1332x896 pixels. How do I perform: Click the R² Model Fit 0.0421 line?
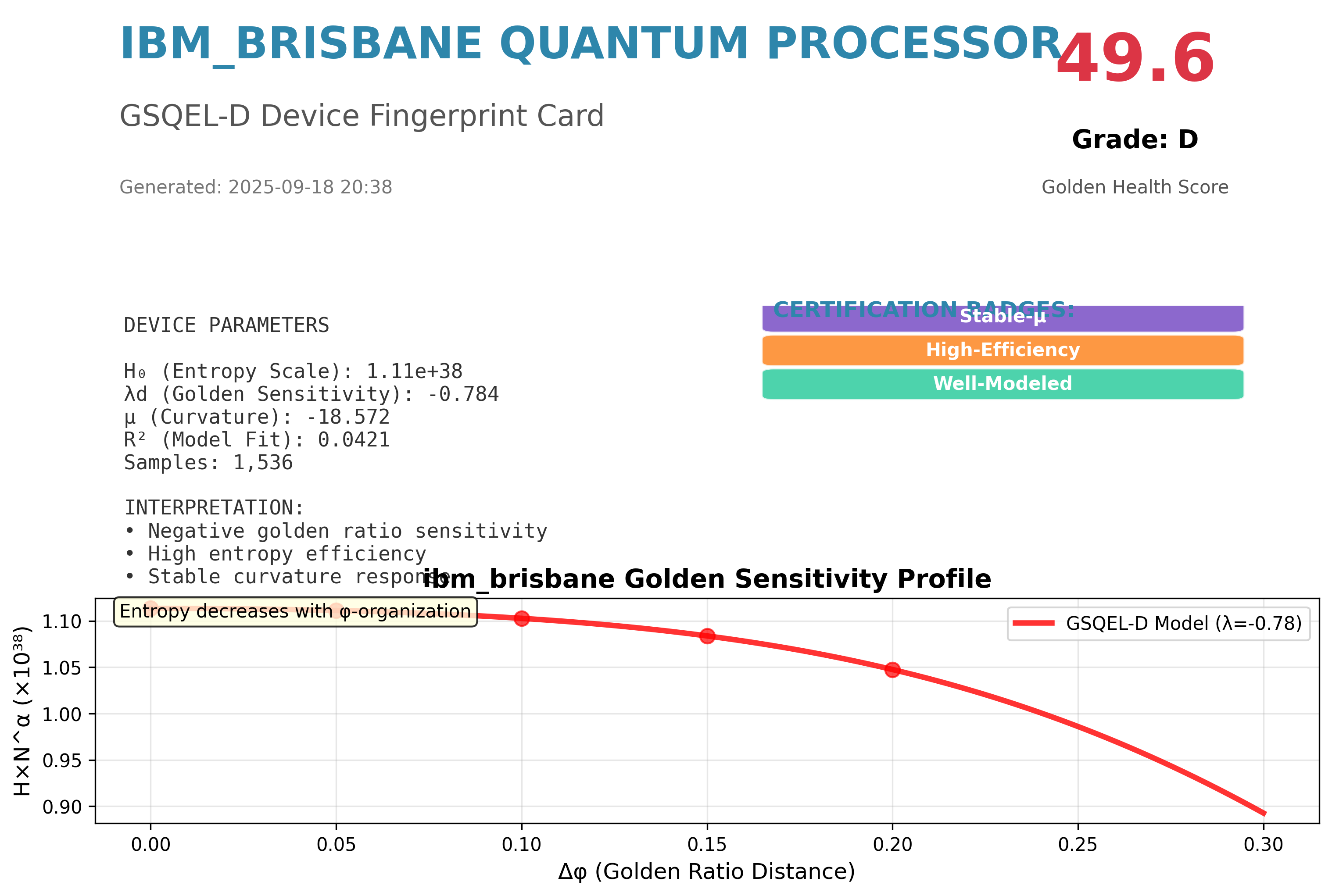[257, 440]
